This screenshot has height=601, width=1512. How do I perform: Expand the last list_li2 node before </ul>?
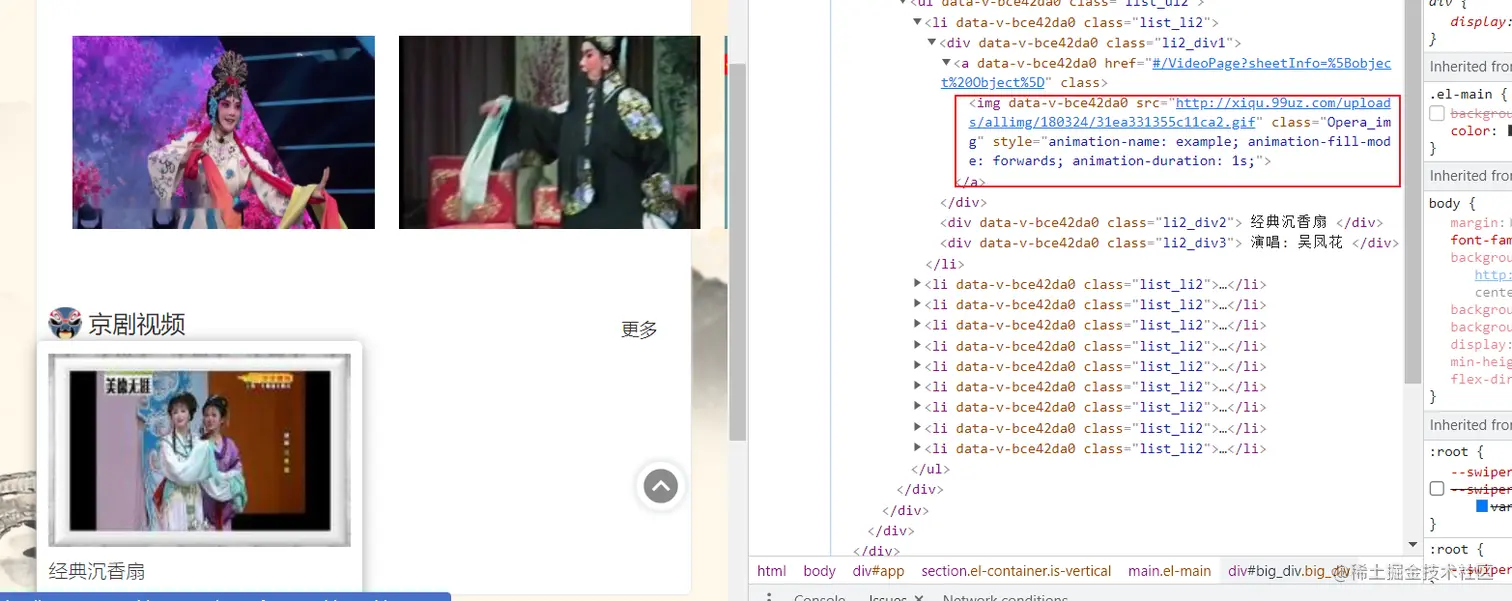point(917,448)
